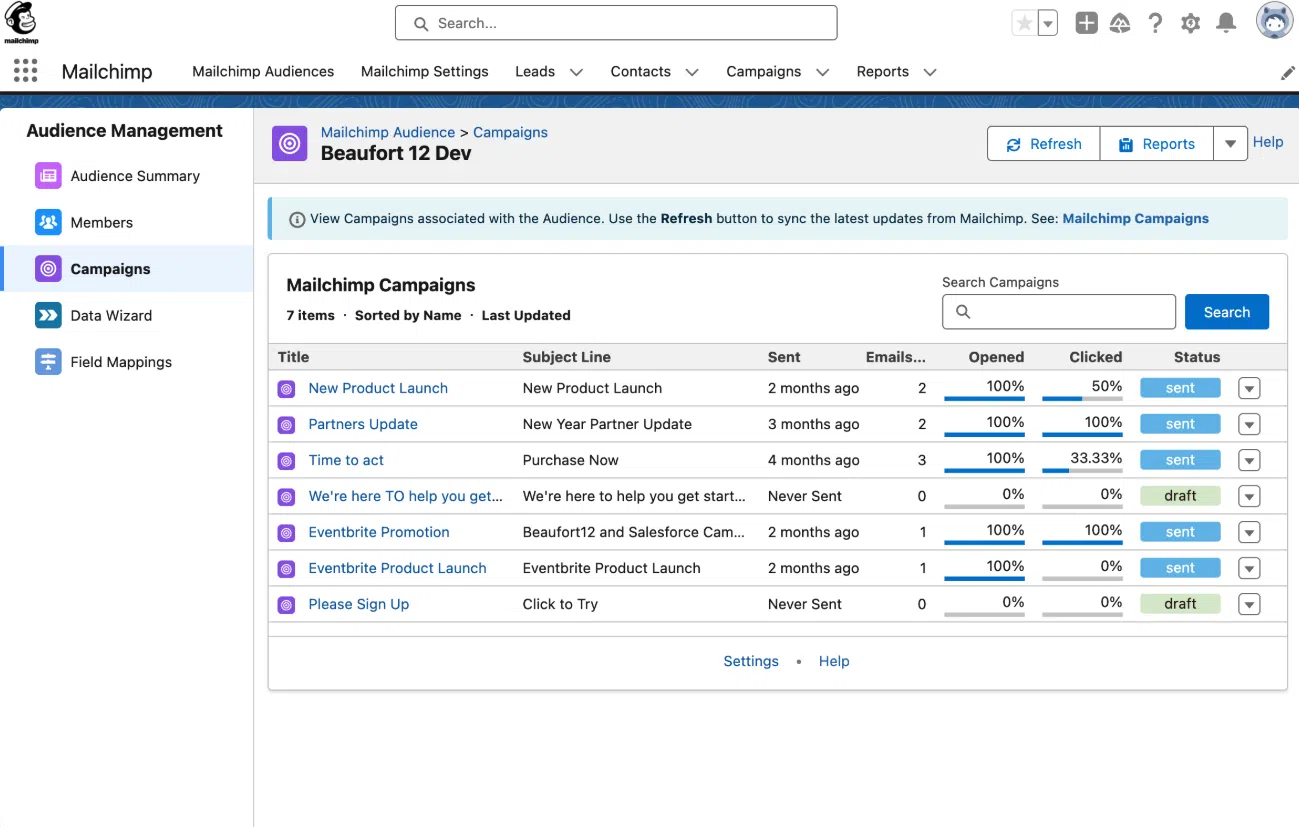Click the notifications bell icon
This screenshot has width=1299, height=827.
[1226, 23]
